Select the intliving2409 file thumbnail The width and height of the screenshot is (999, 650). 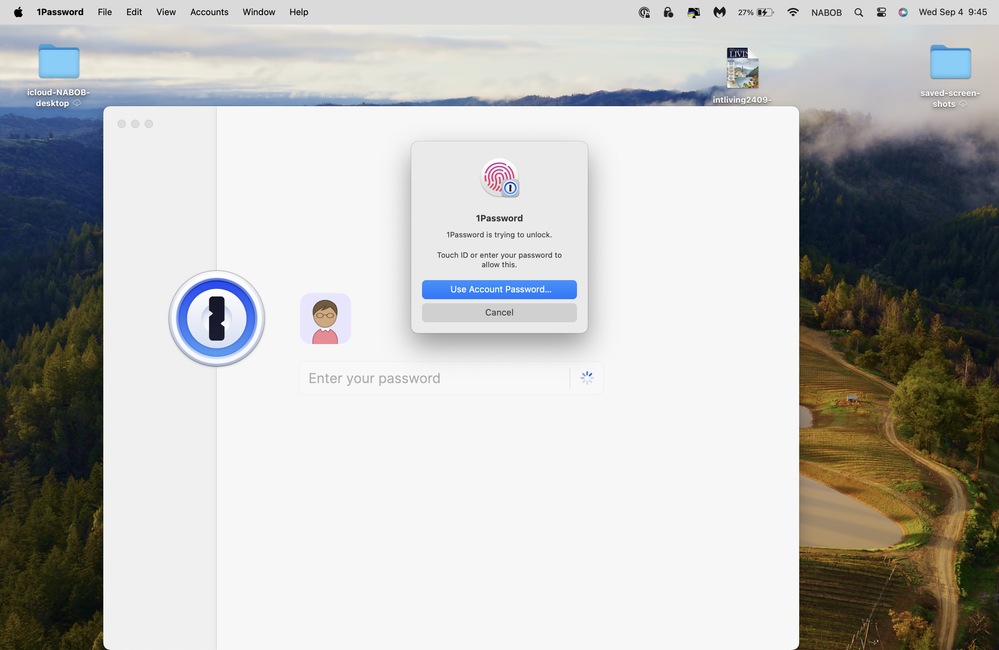tap(742, 68)
